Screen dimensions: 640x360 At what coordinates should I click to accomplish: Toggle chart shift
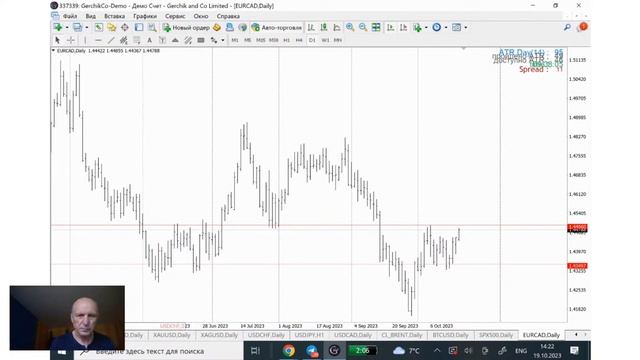(404, 27)
